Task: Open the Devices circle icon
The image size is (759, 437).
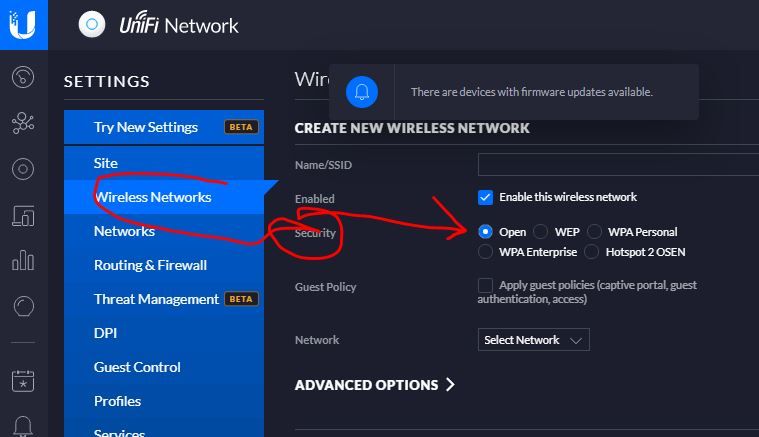Action: pos(23,169)
